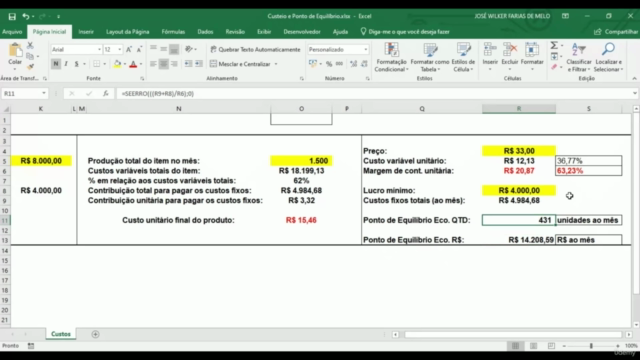
Task: Click the Borders icon in the Fonte group
Action: [x=96, y=64]
